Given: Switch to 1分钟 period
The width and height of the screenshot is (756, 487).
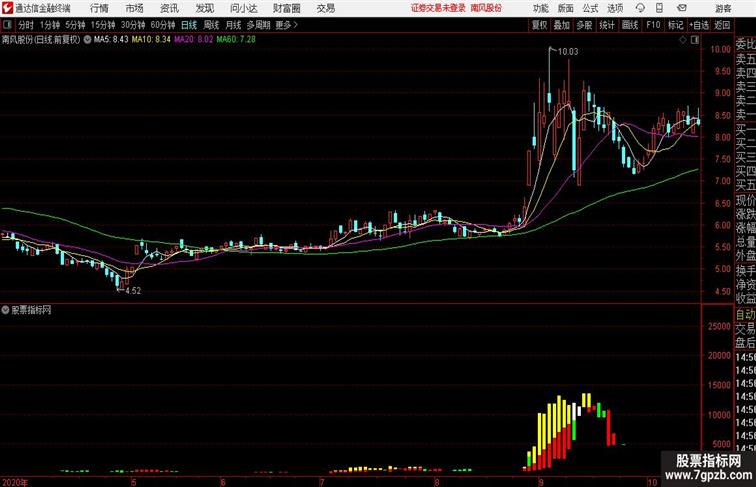Looking at the screenshot, I should [x=50, y=25].
